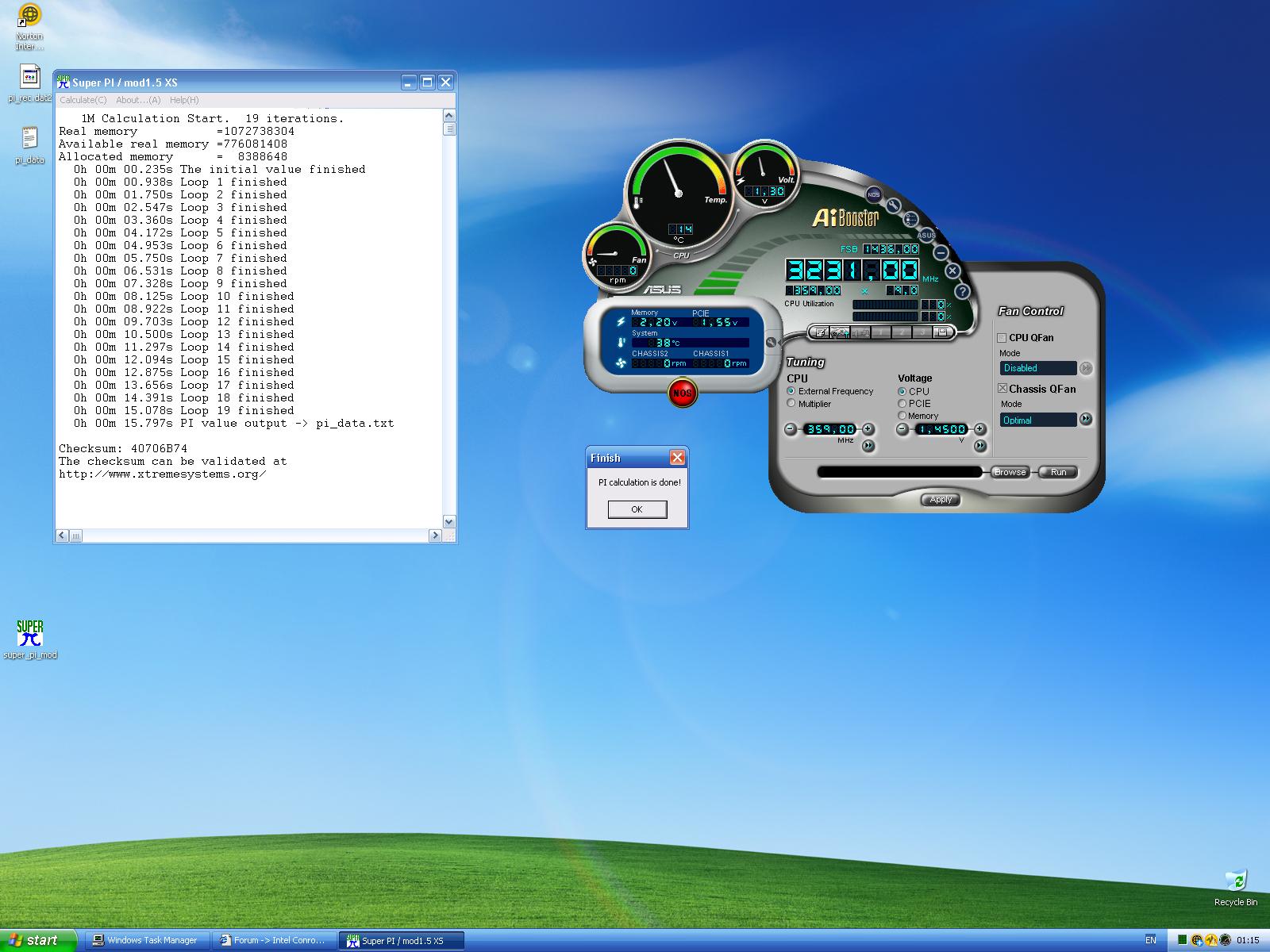Open the Norton Internet desktop shortcut

pos(29,27)
